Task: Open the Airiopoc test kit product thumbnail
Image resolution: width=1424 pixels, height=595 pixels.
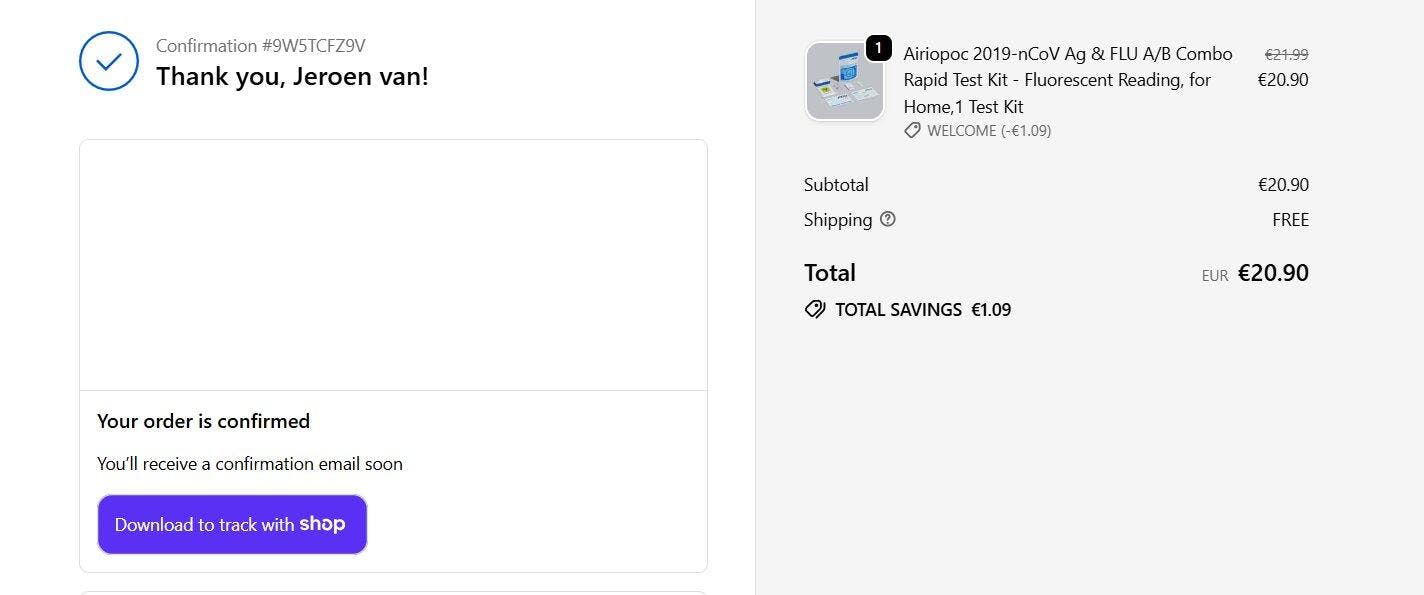Action: [x=844, y=82]
